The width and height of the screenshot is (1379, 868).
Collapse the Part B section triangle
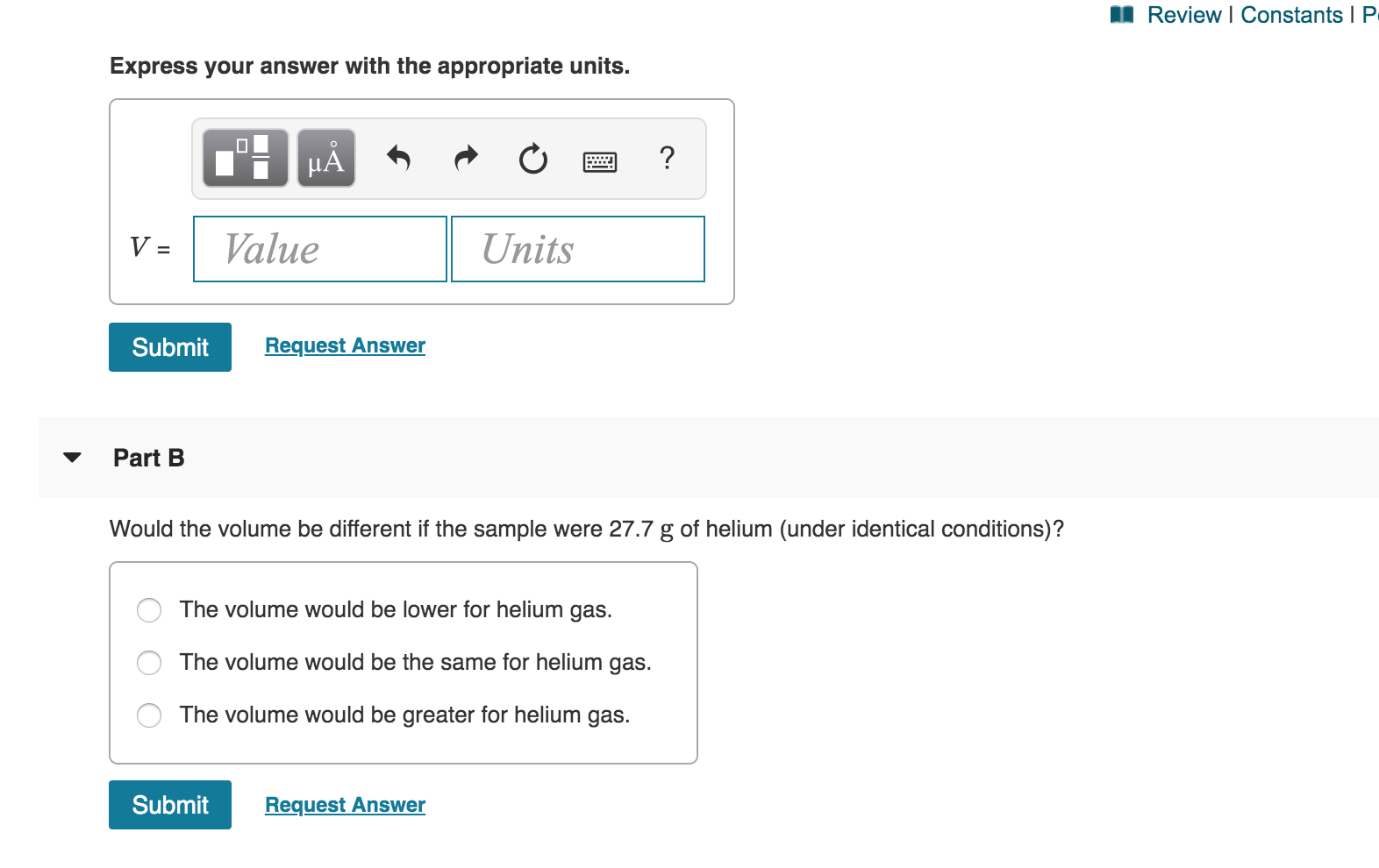(x=72, y=457)
